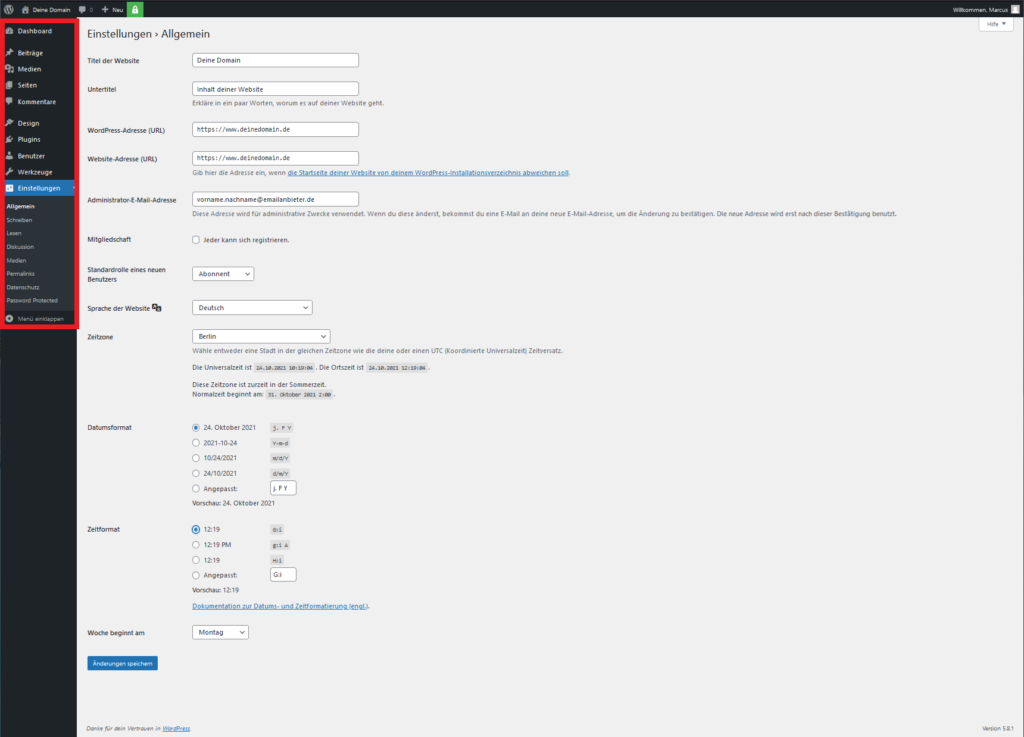Screen dimensions: 1024x737
Task: Select the first 12:19 time format (G:i)
Action: pos(196,529)
